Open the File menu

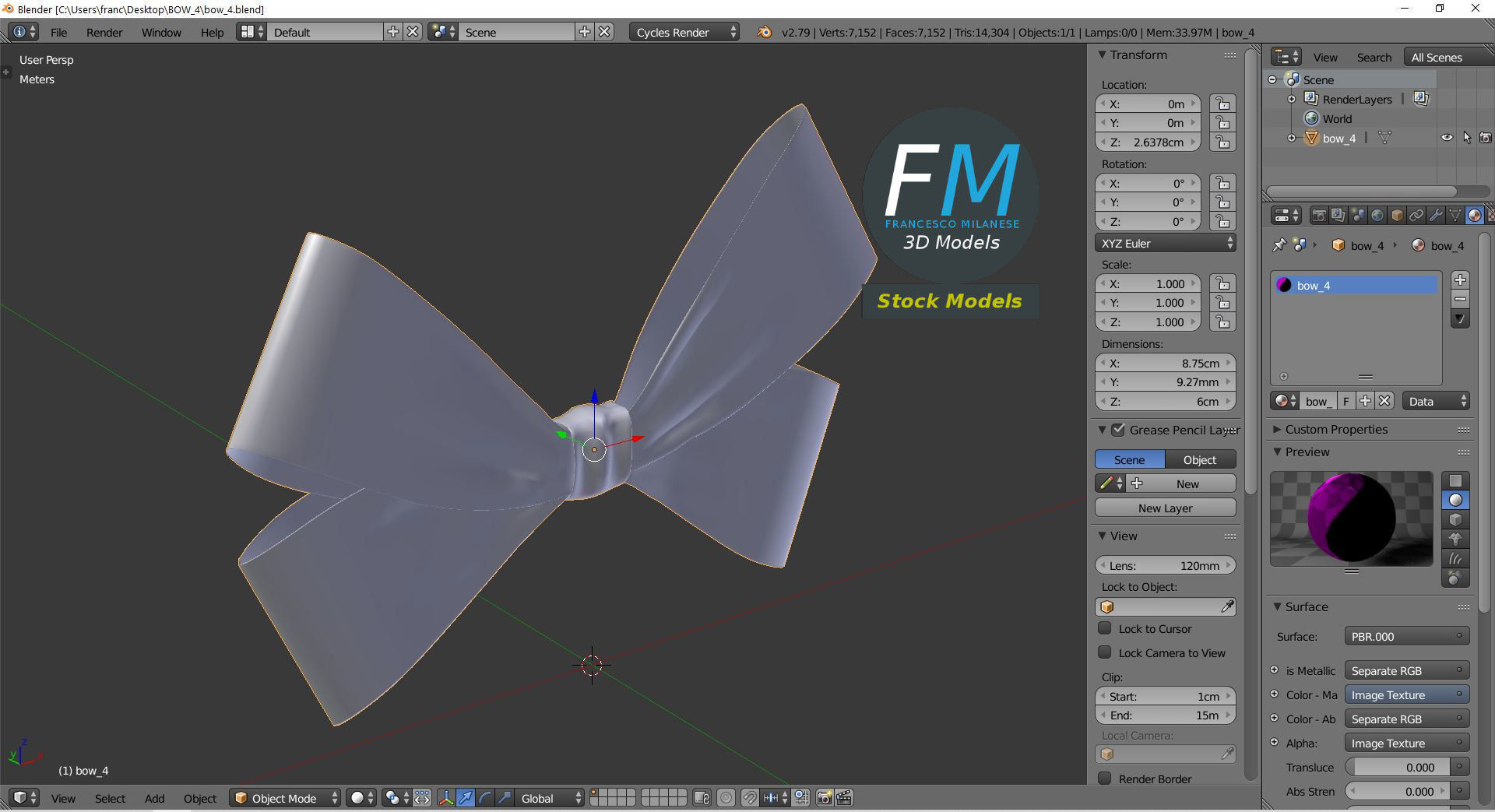pos(58,32)
